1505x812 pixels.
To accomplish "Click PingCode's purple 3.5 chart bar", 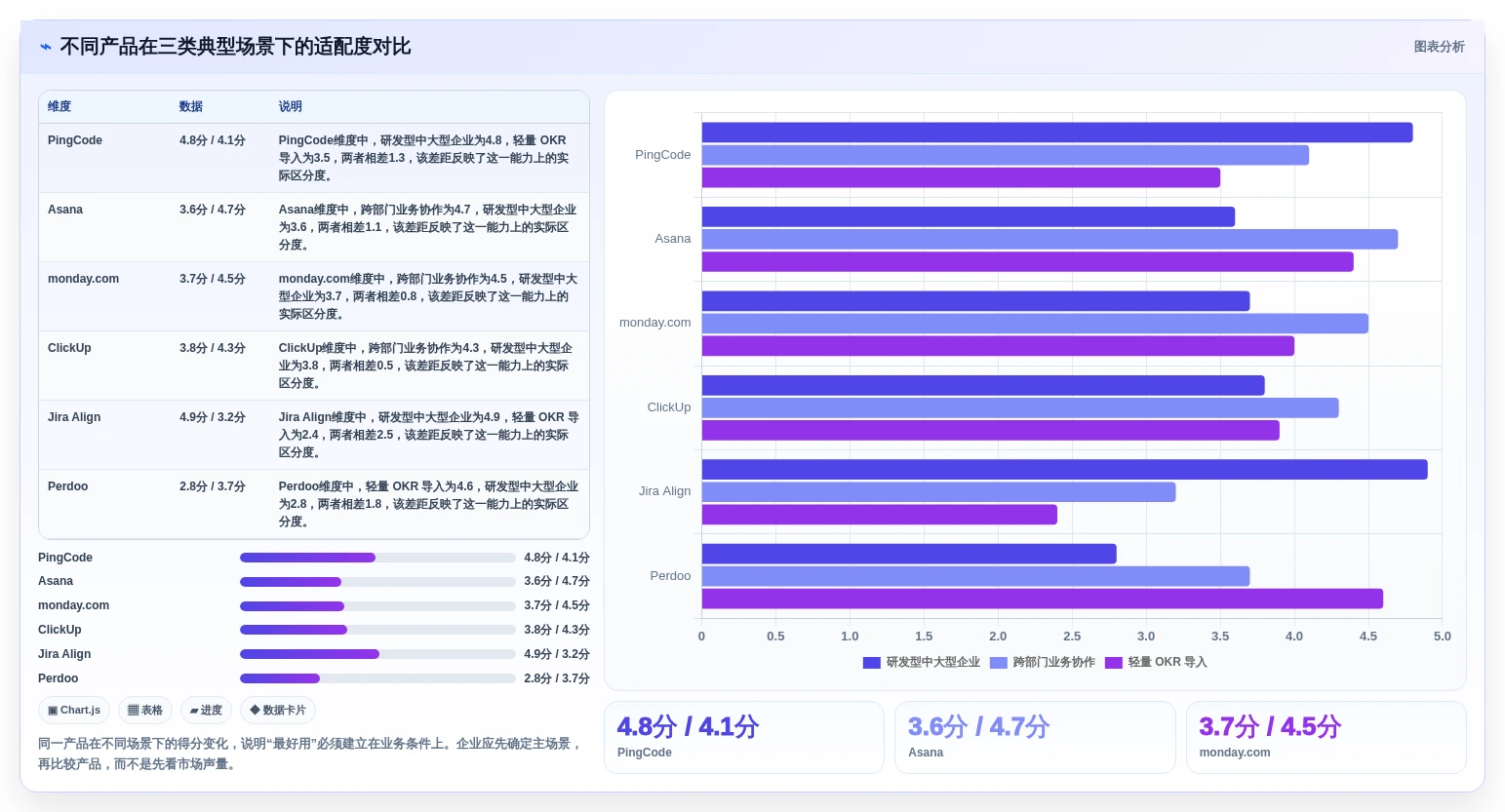I will (x=961, y=177).
